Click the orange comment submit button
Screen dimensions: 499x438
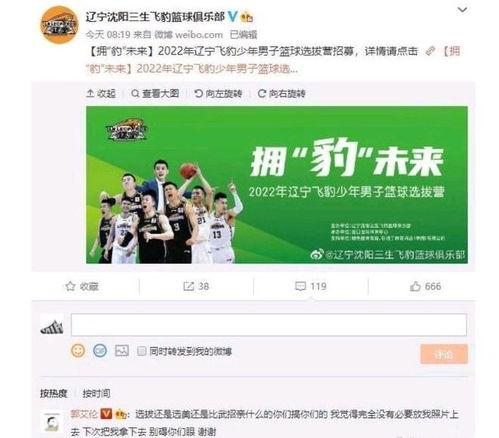[444, 354]
